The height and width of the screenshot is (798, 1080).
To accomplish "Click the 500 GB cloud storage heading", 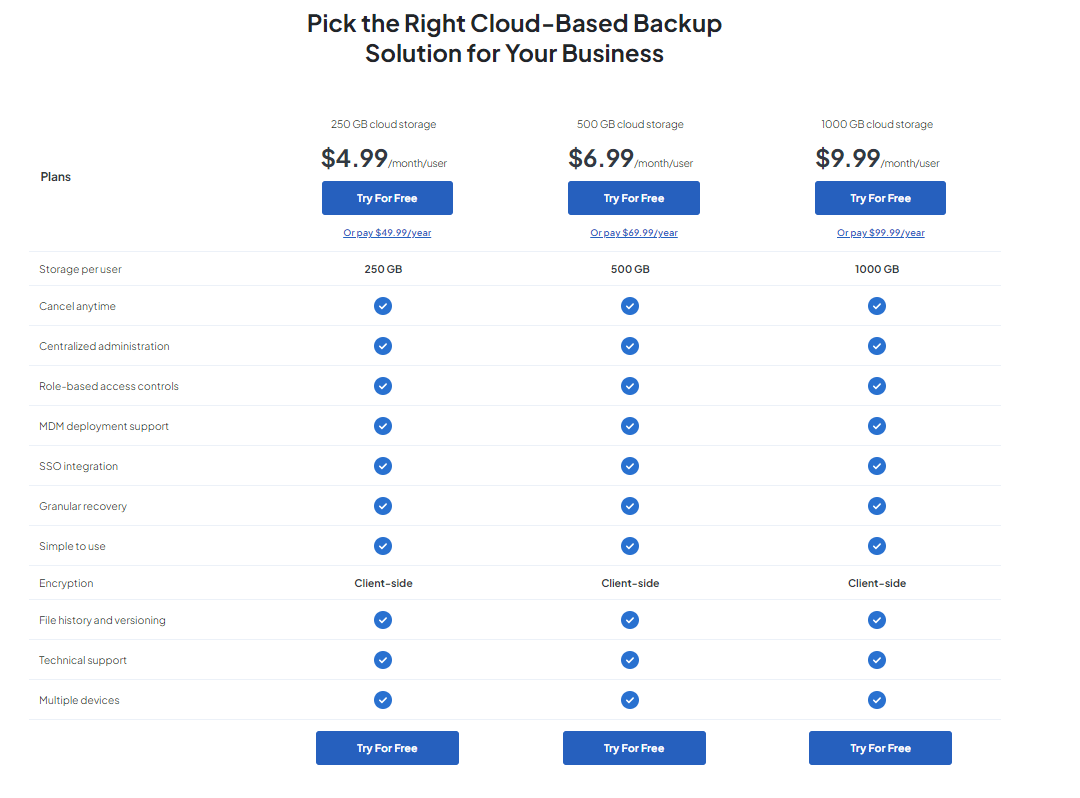I will 630,124.
